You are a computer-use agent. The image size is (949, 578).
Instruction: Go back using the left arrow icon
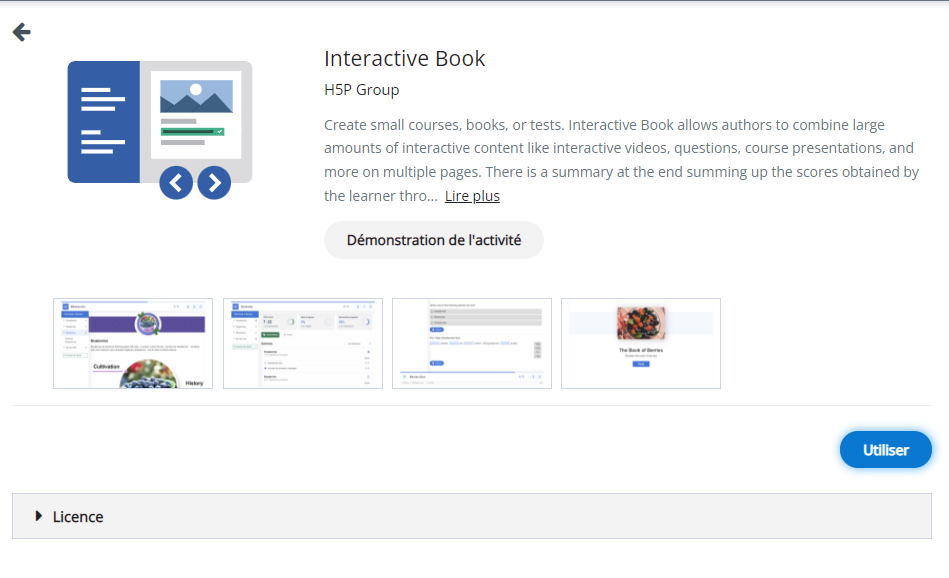tap(22, 32)
